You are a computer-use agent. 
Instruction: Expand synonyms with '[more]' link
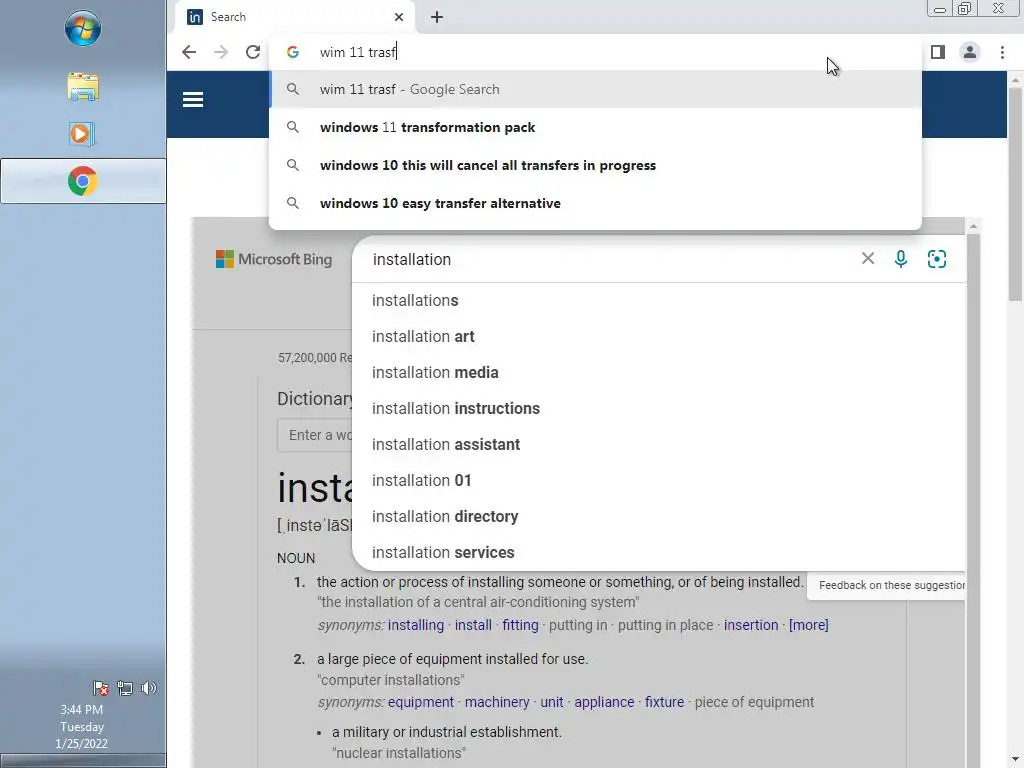coord(808,625)
